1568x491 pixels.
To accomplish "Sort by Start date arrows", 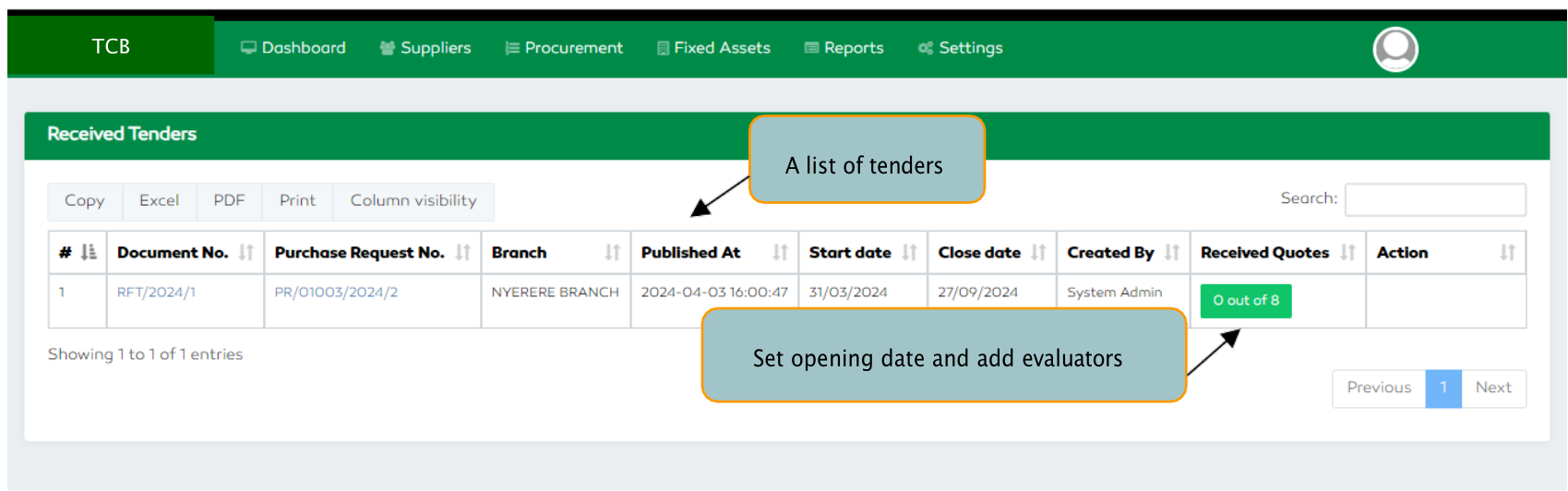I will [x=910, y=252].
